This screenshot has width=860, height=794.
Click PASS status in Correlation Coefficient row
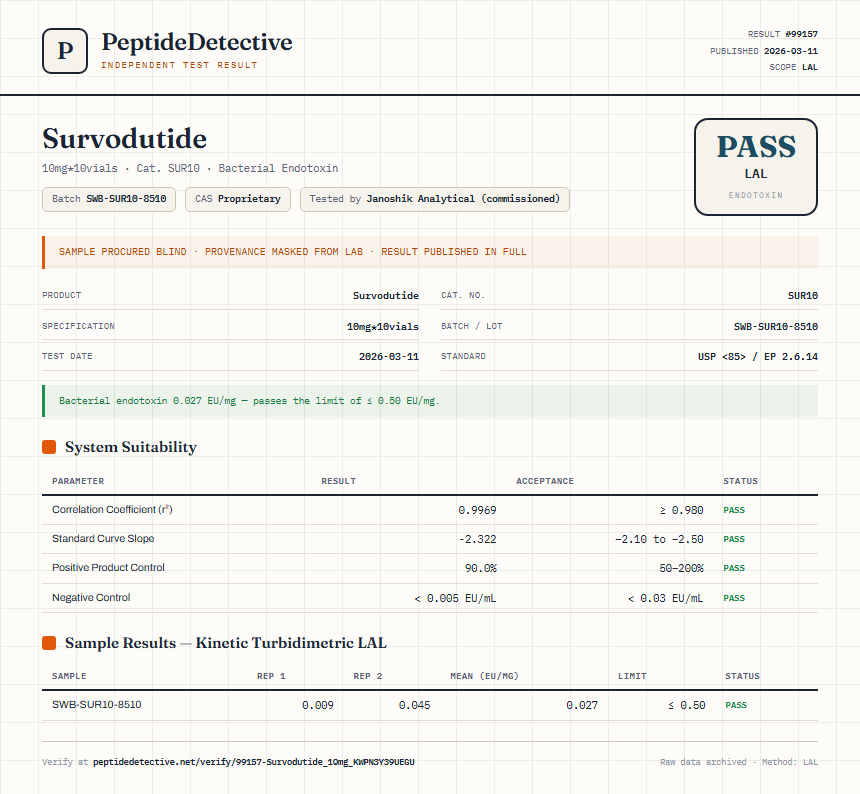[734, 510]
